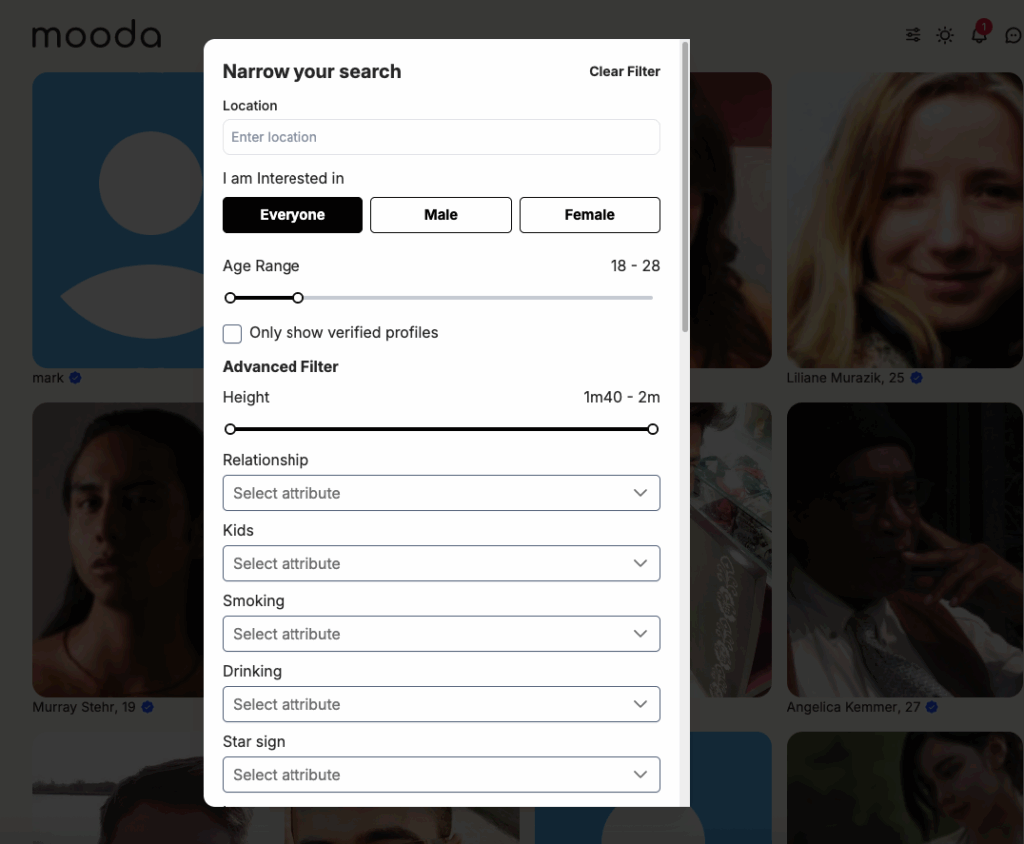The image size is (1024, 844).
Task: Open the chat messages icon
Action: coord(1012,36)
